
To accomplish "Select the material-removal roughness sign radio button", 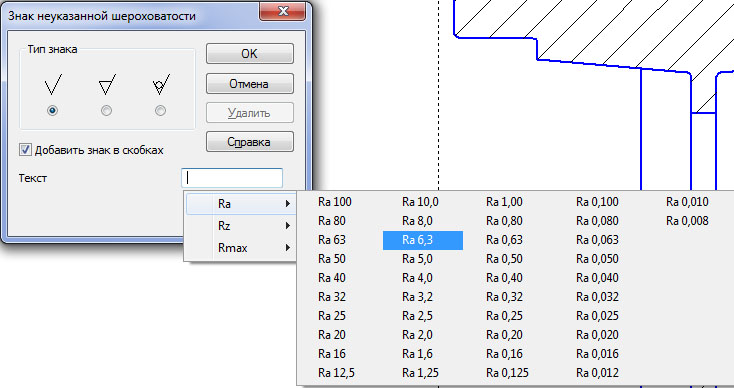I will (106, 111).
